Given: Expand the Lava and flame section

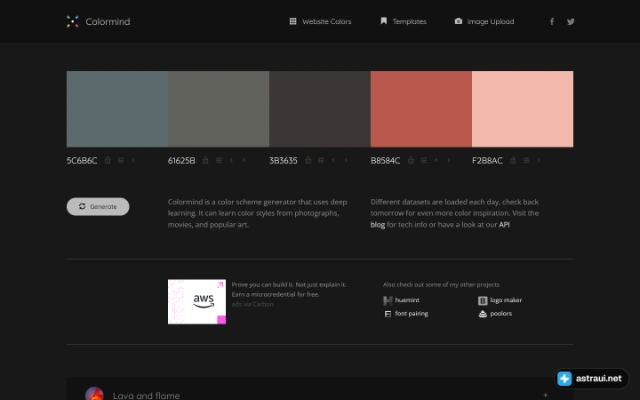Looking at the screenshot, I should click(x=545, y=395).
